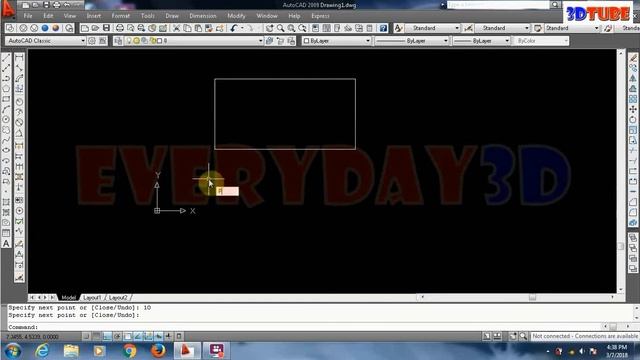Screen dimensions: 640x360
Task: Choose the Mirror modify tool
Action: pos(633,78)
